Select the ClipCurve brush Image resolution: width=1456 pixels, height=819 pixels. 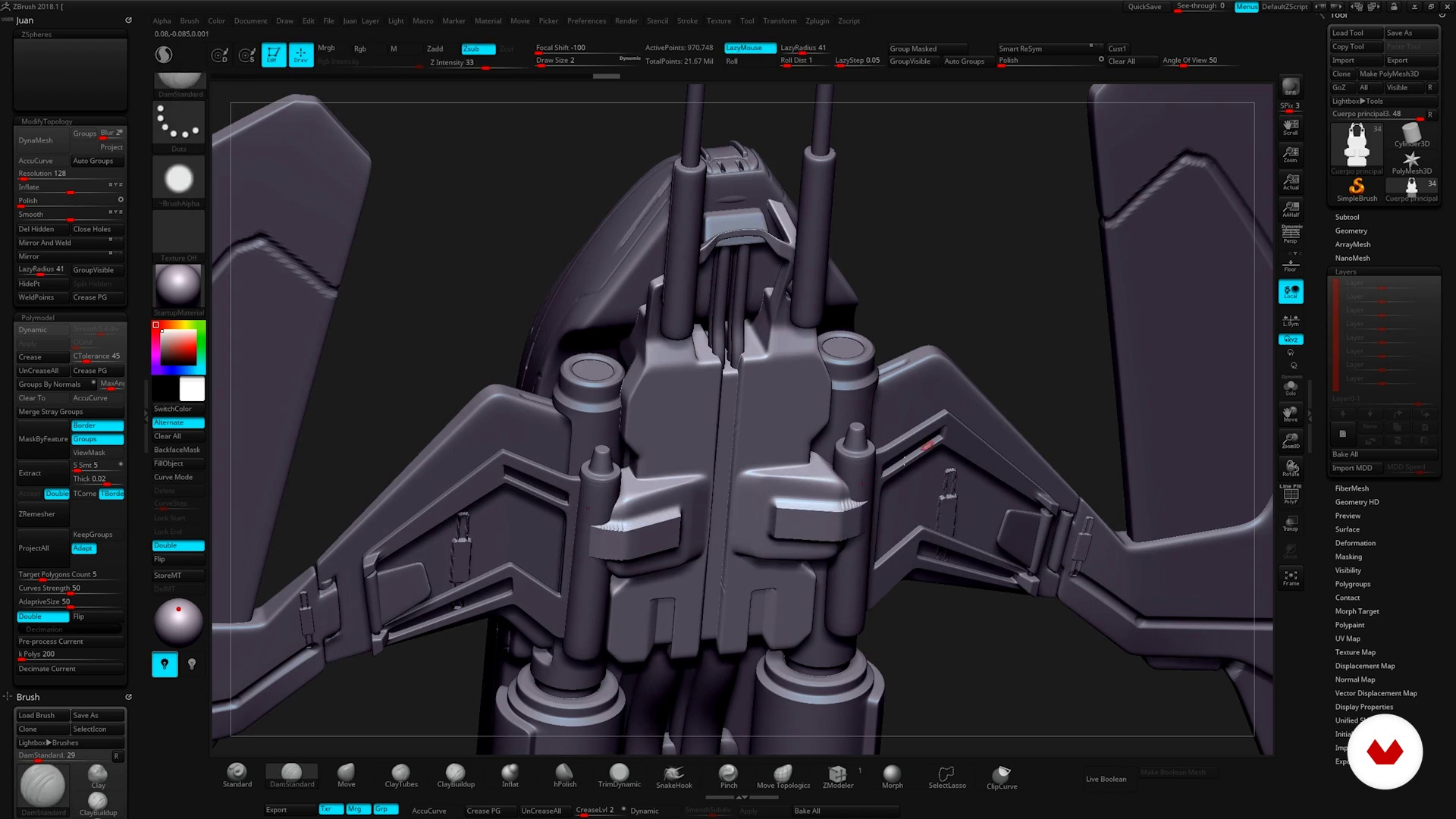tap(1002, 776)
